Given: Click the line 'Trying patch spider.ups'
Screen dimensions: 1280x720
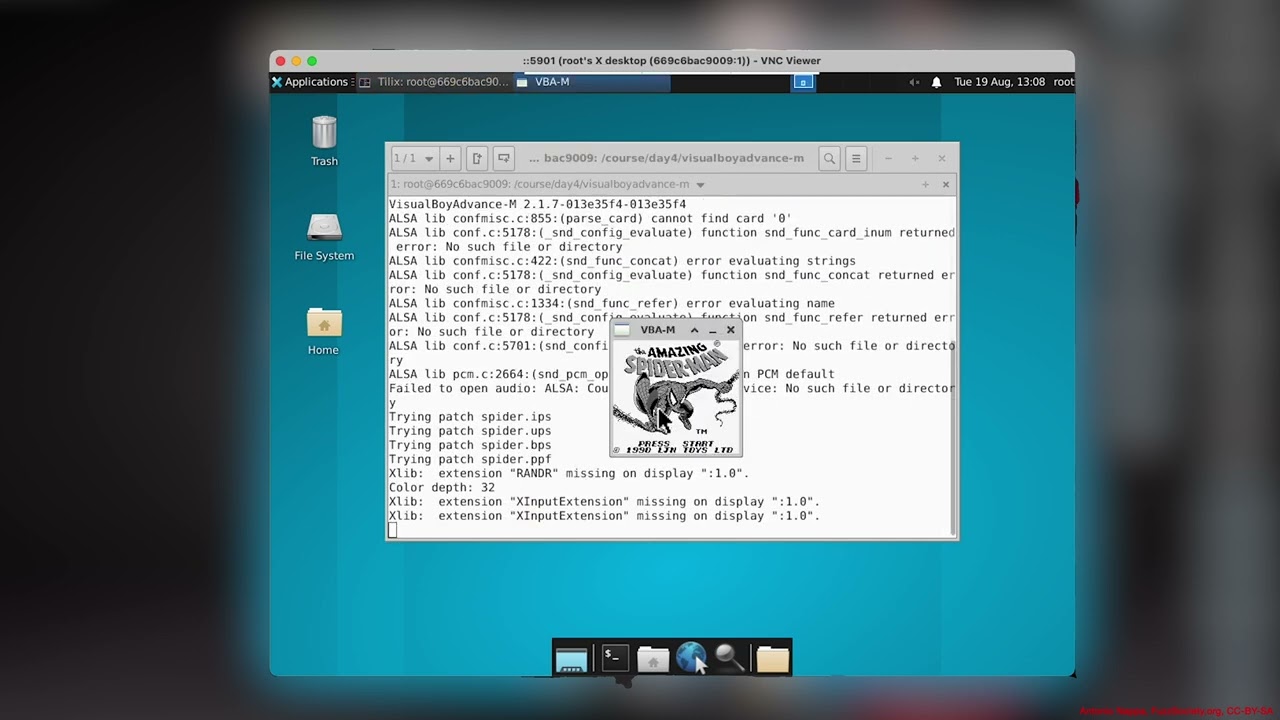Looking at the screenshot, I should 470,431.
